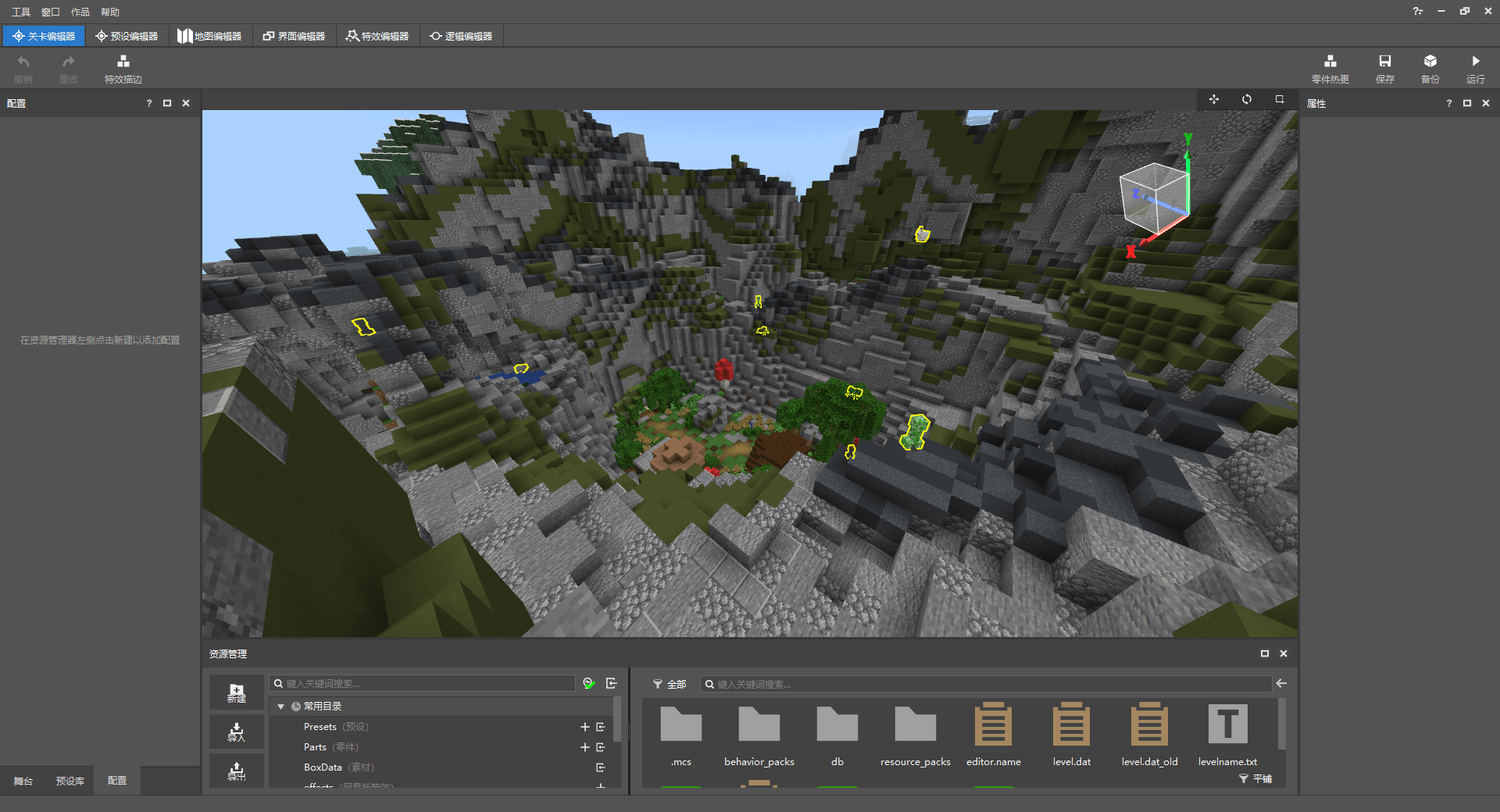Select the level.dat file
Screen dimensions: 1500x812
click(1072, 735)
